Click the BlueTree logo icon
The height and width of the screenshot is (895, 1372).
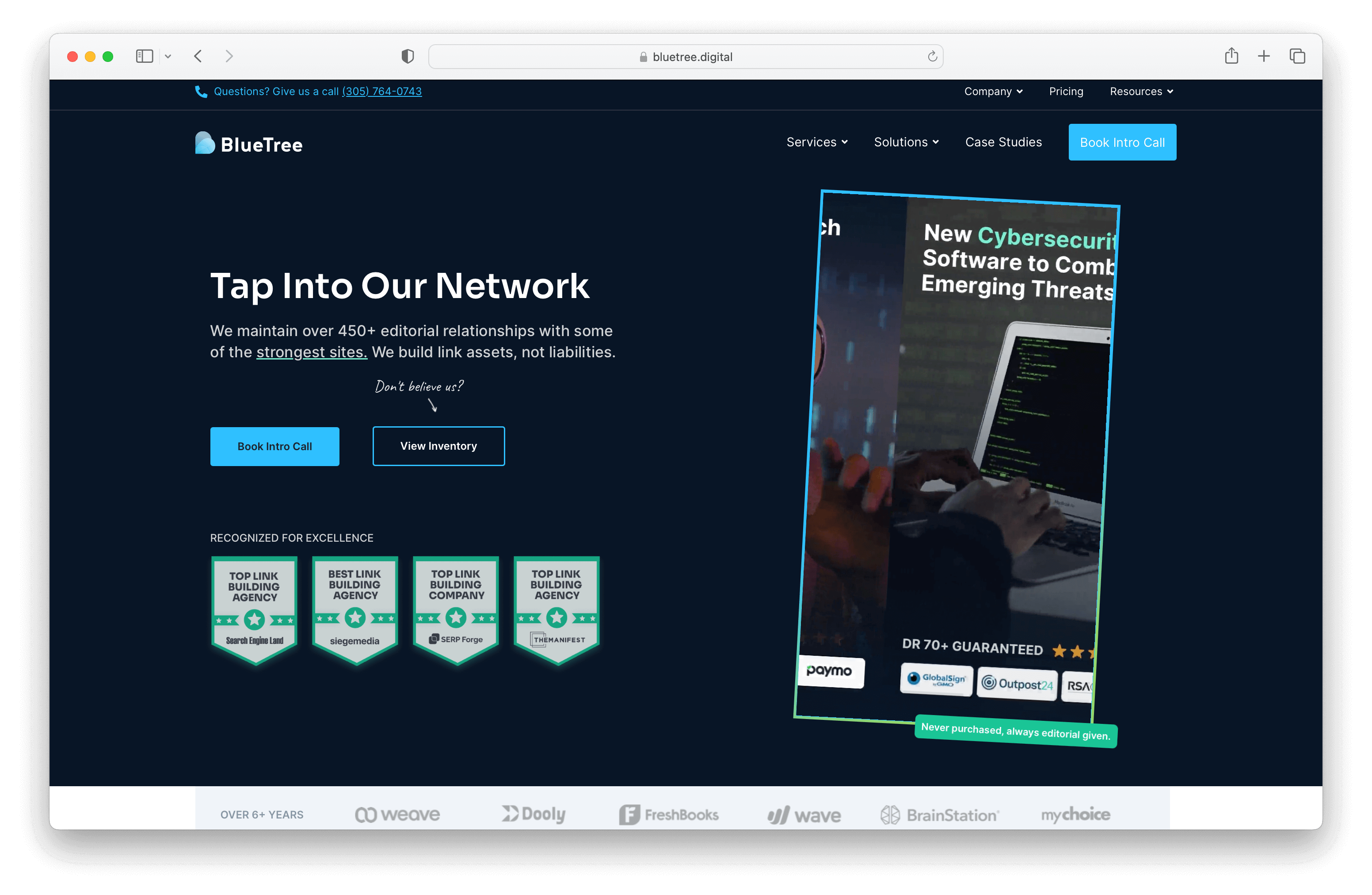[200, 142]
